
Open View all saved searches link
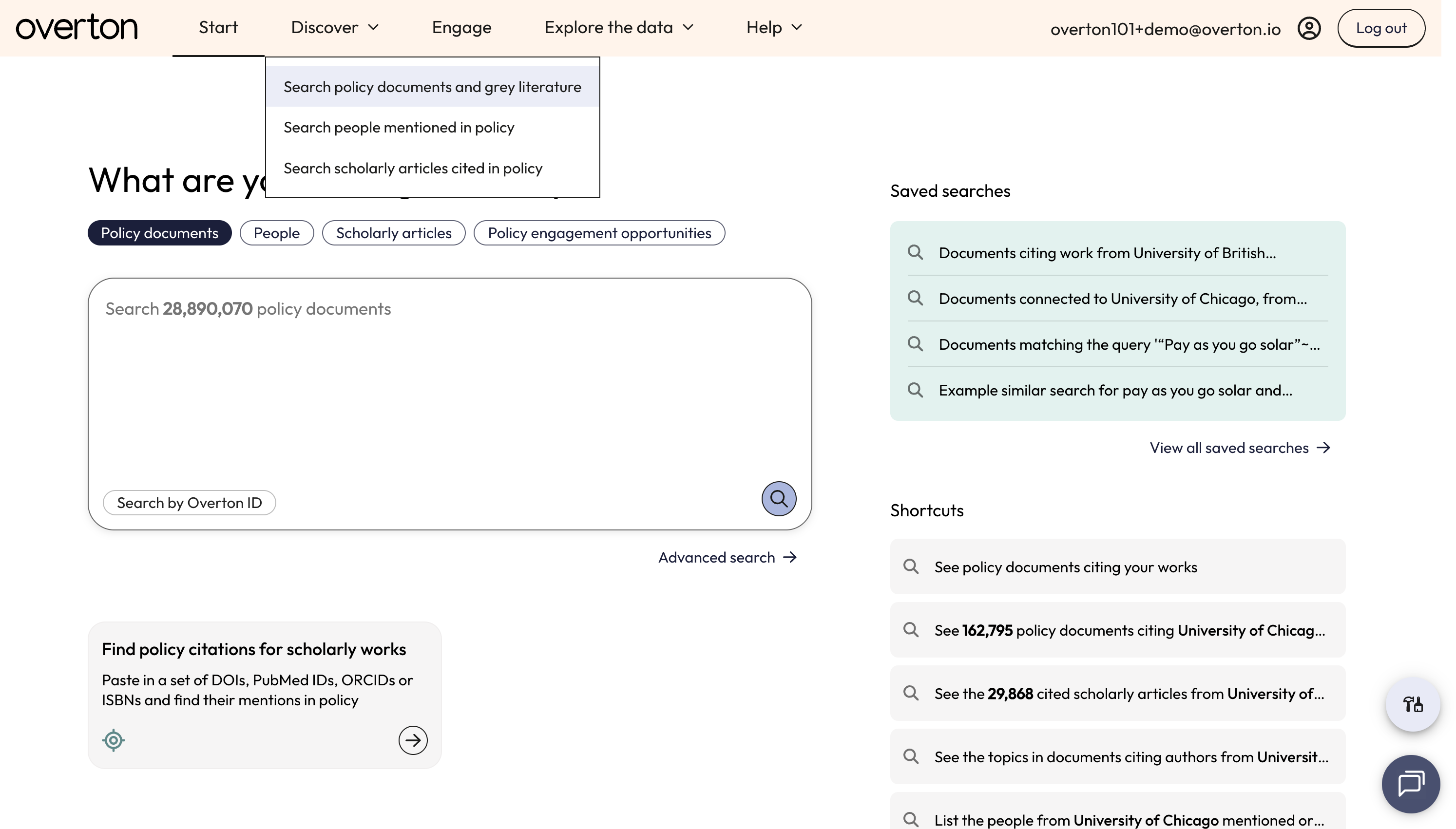(x=1240, y=448)
